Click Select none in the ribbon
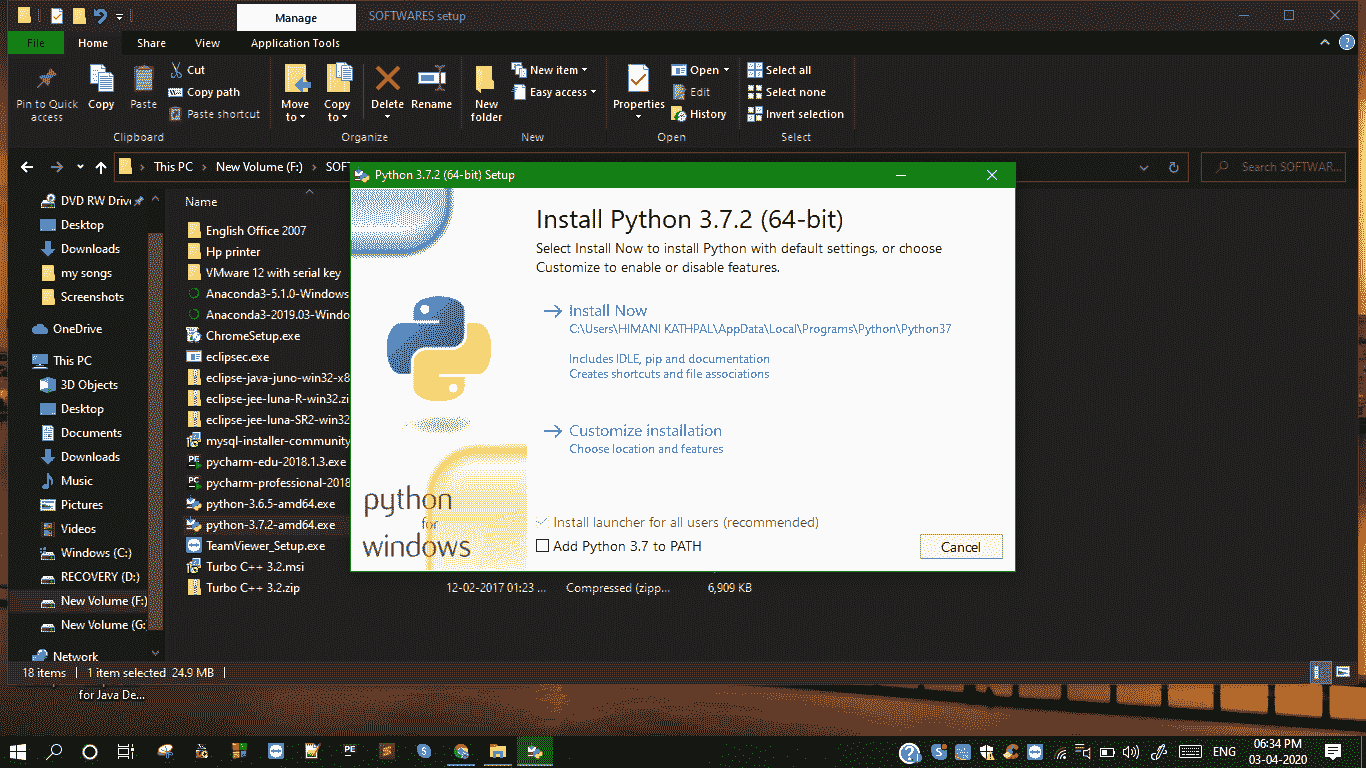 [x=787, y=92]
